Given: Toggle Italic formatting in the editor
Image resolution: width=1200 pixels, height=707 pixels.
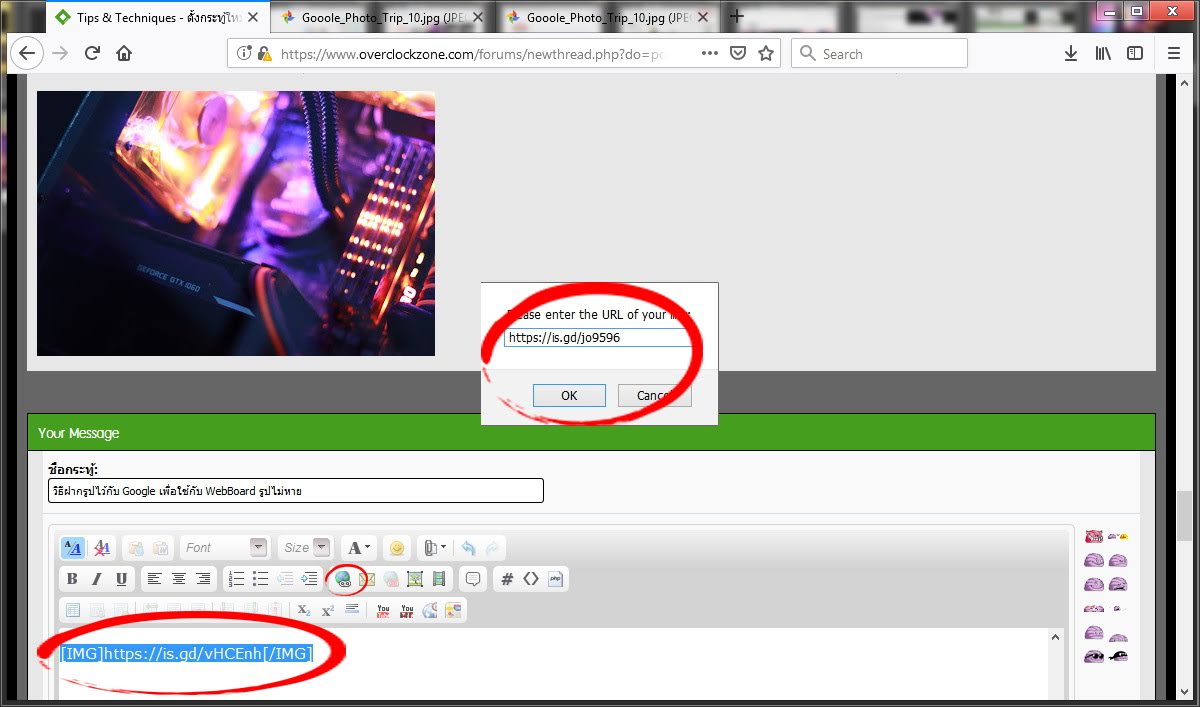Looking at the screenshot, I should click(97, 578).
